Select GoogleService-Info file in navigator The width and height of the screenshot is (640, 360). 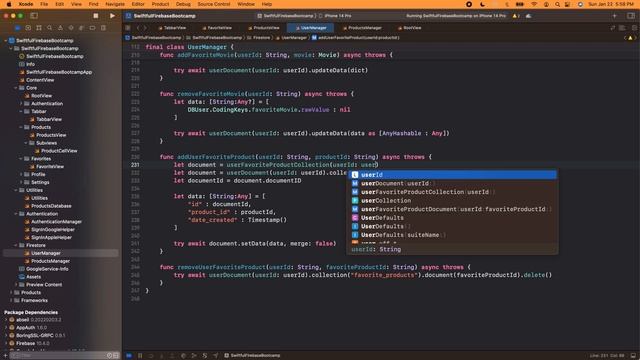(47, 269)
